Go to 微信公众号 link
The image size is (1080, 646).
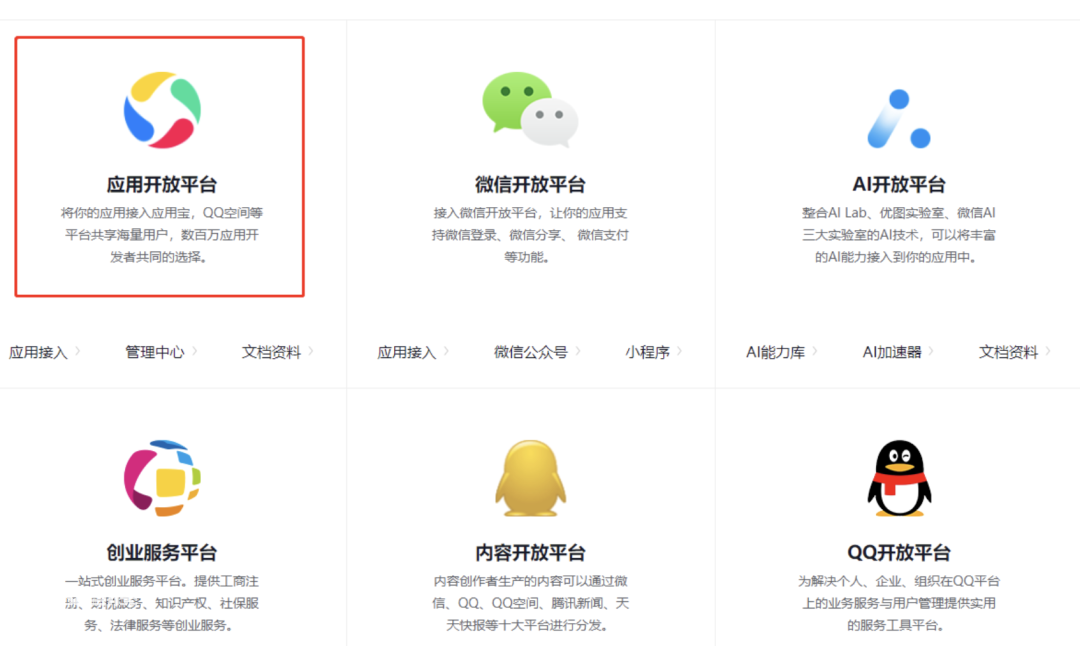[531, 353]
